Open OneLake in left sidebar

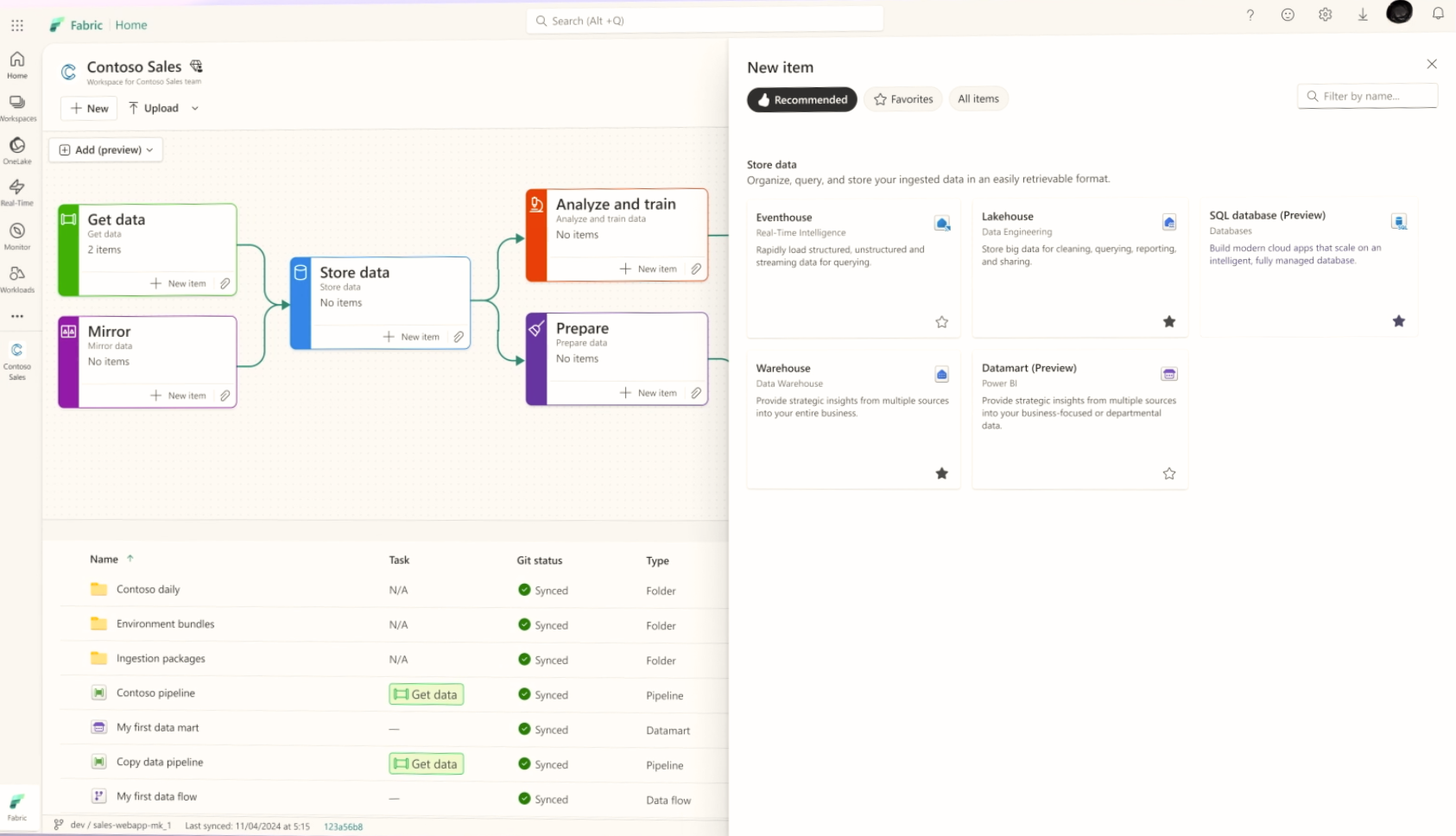click(x=17, y=150)
